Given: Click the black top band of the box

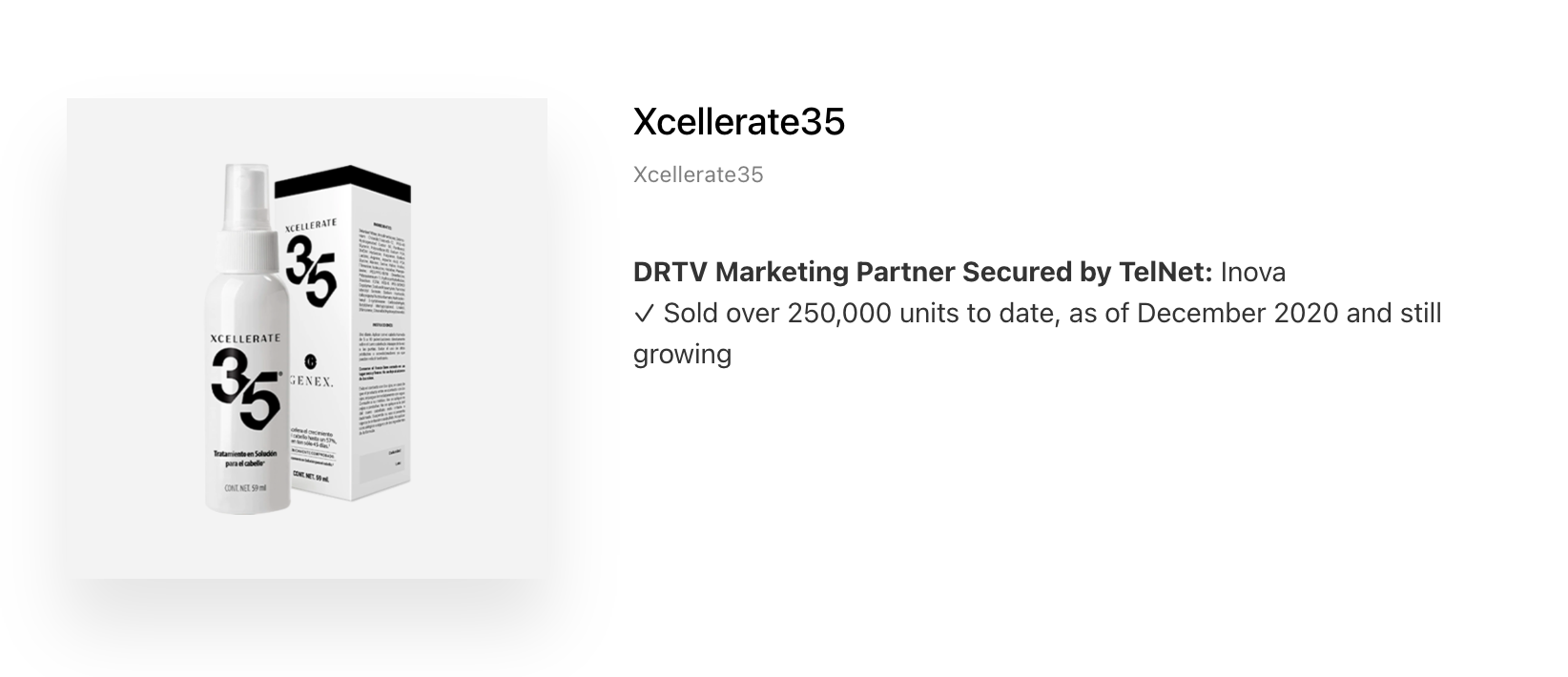Looking at the screenshot, I should point(342,183).
